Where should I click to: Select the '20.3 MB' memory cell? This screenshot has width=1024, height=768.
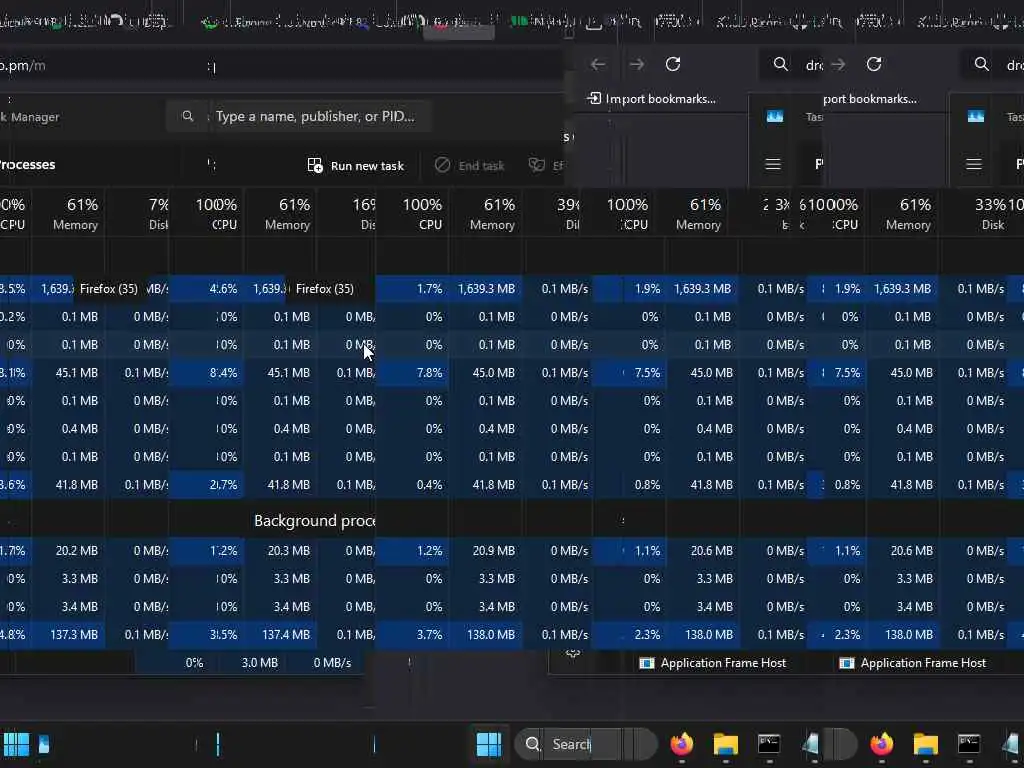tap(281, 551)
